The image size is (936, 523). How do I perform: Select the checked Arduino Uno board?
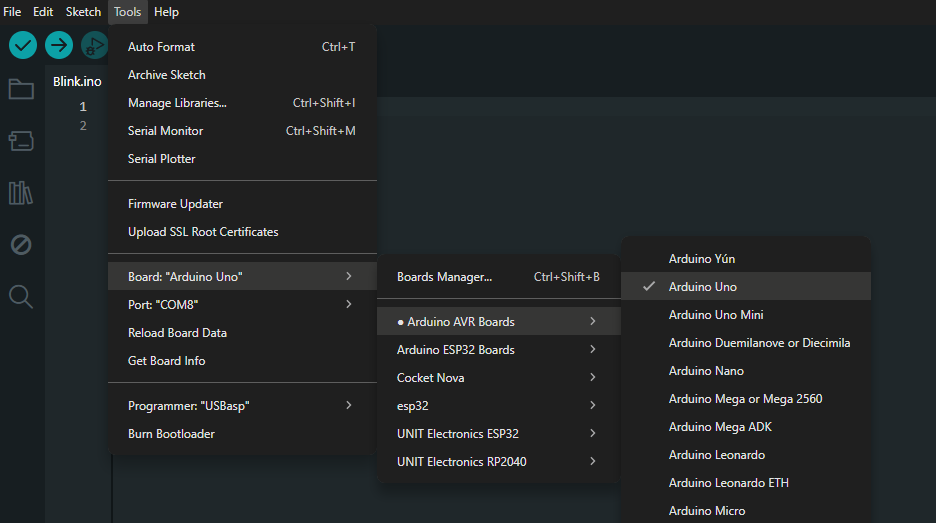pos(703,287)
